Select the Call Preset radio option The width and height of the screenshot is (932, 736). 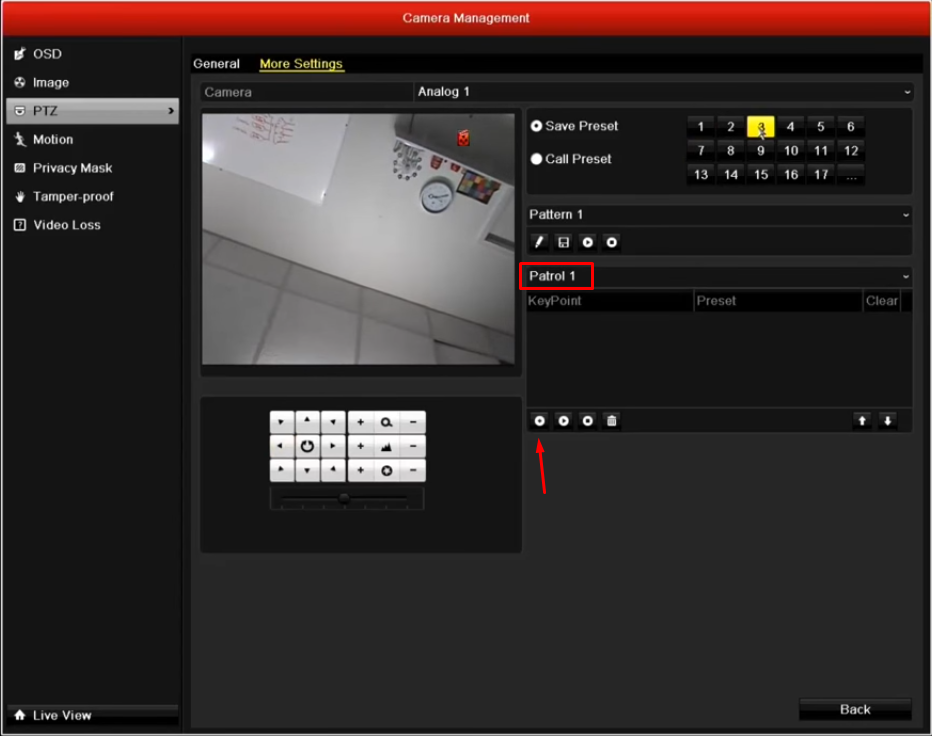[x=536, y=159]
